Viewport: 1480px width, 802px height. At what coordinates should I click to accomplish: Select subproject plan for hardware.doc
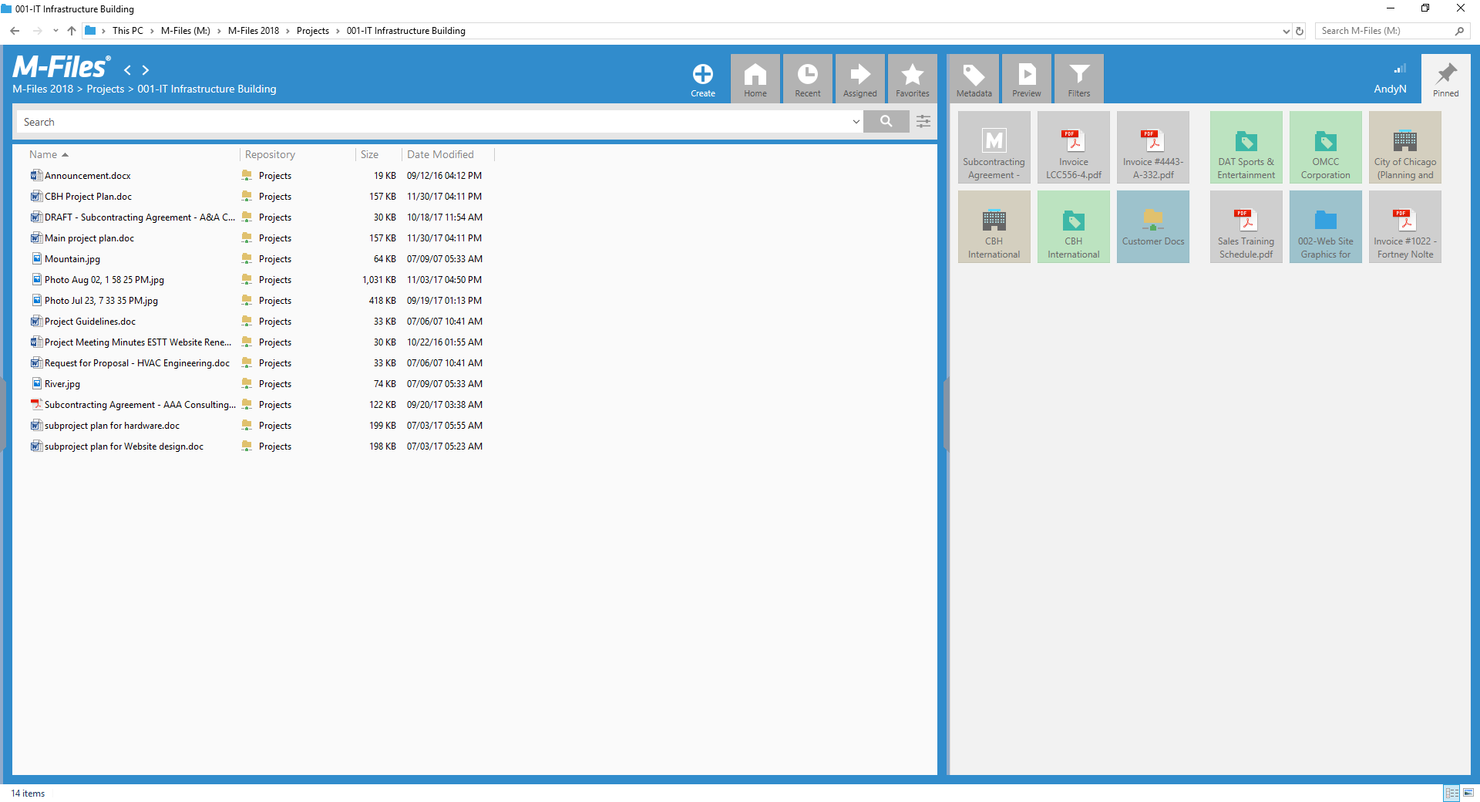[112, 426]
